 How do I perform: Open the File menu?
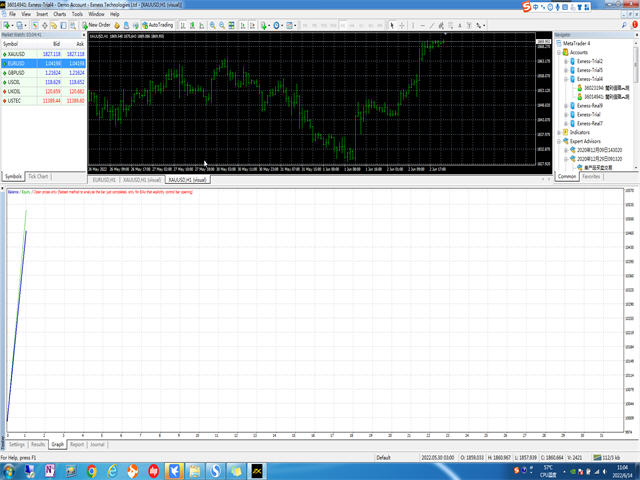[12, 14]
